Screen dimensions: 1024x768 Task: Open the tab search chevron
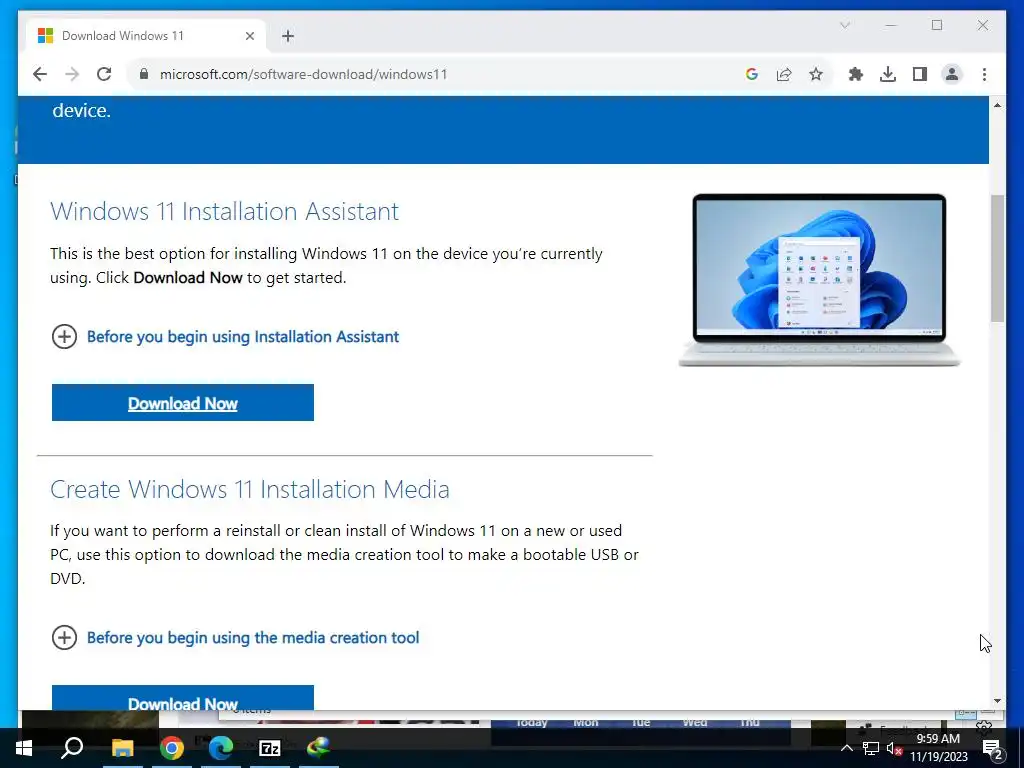point(844,25)
